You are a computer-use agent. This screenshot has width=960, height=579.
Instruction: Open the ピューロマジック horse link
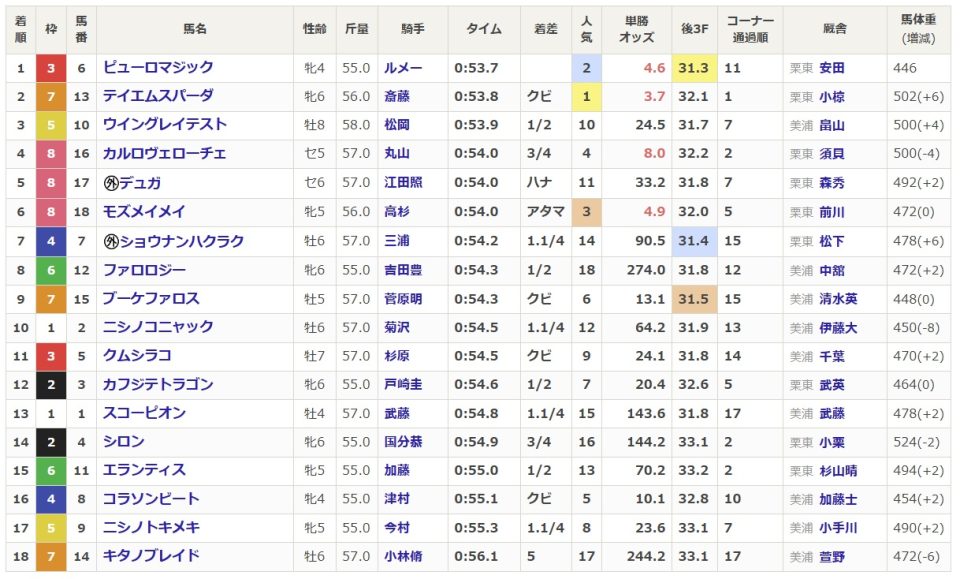click(x=158, y=68)
